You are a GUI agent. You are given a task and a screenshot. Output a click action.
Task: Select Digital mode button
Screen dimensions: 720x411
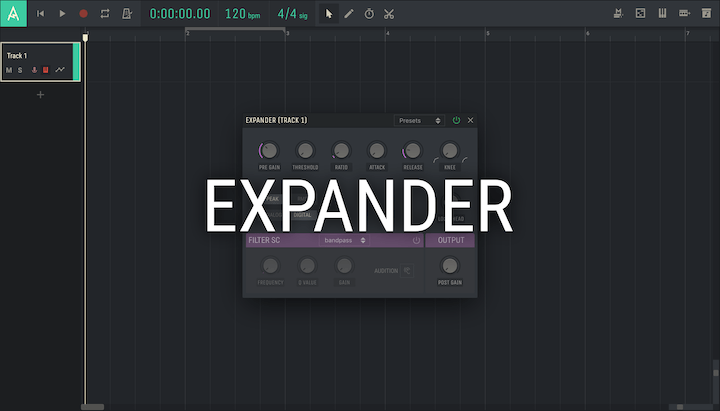click(302, 214)
